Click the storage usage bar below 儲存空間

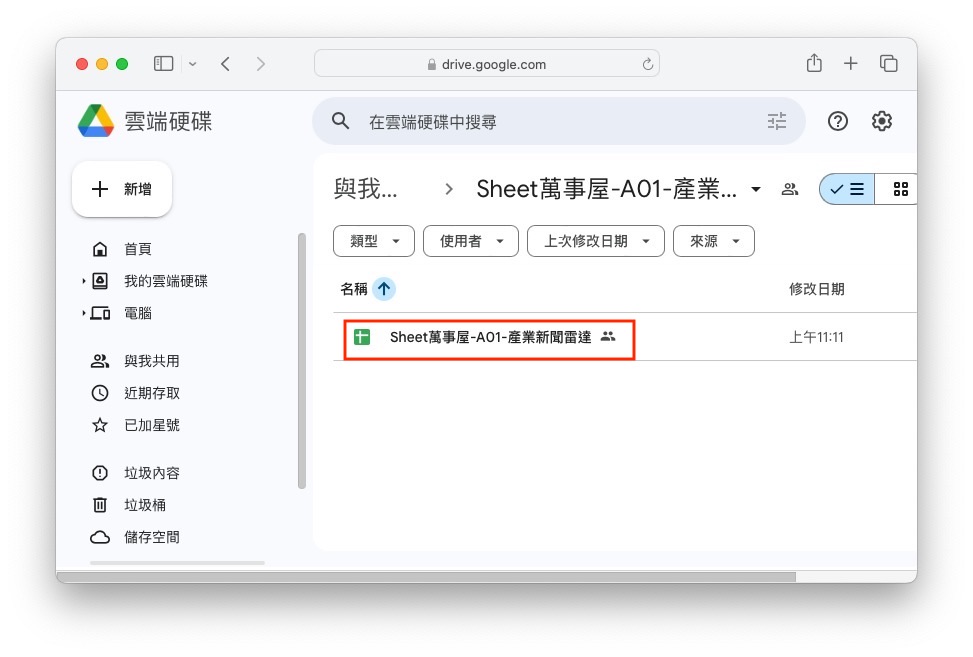(x=177, y=563)
